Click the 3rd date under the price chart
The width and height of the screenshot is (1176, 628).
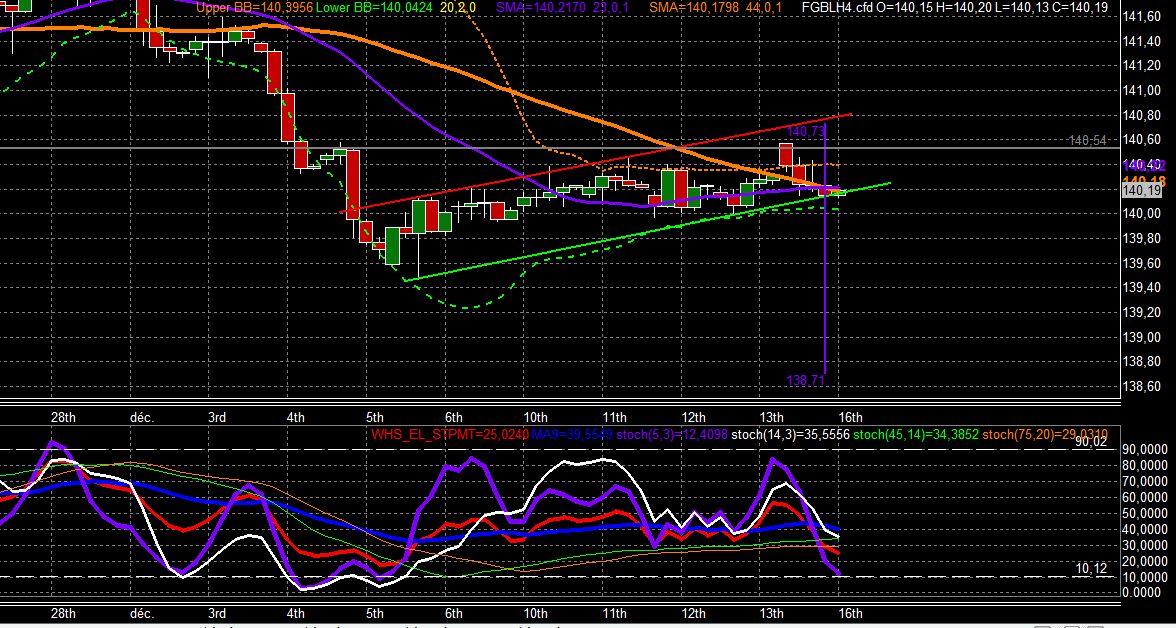tap(217, 418)
